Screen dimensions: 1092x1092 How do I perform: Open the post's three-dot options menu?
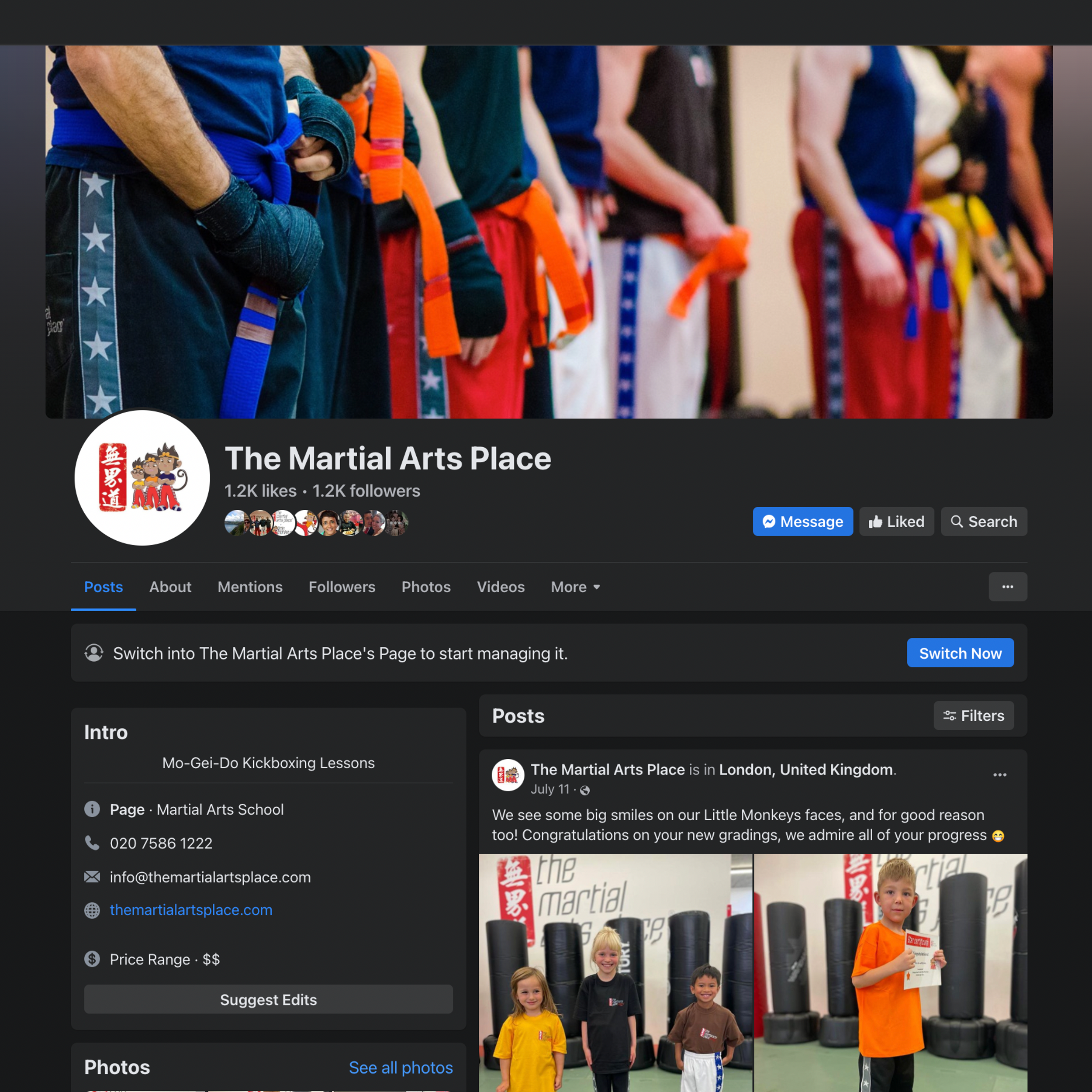coord(999,775)
